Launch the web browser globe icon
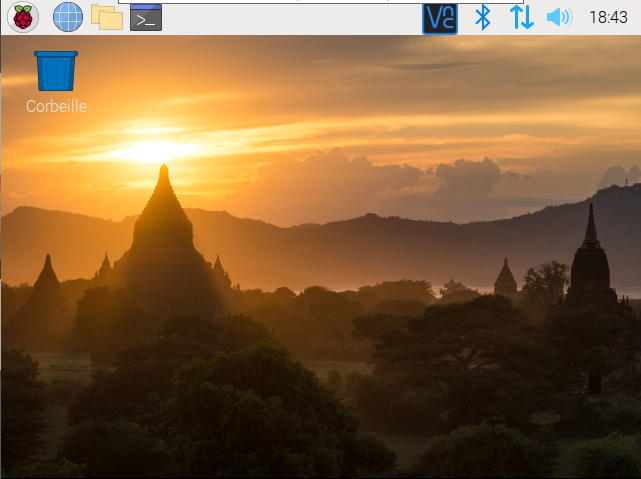The width and height of the screenshot is (641, 479). [68, 17]
